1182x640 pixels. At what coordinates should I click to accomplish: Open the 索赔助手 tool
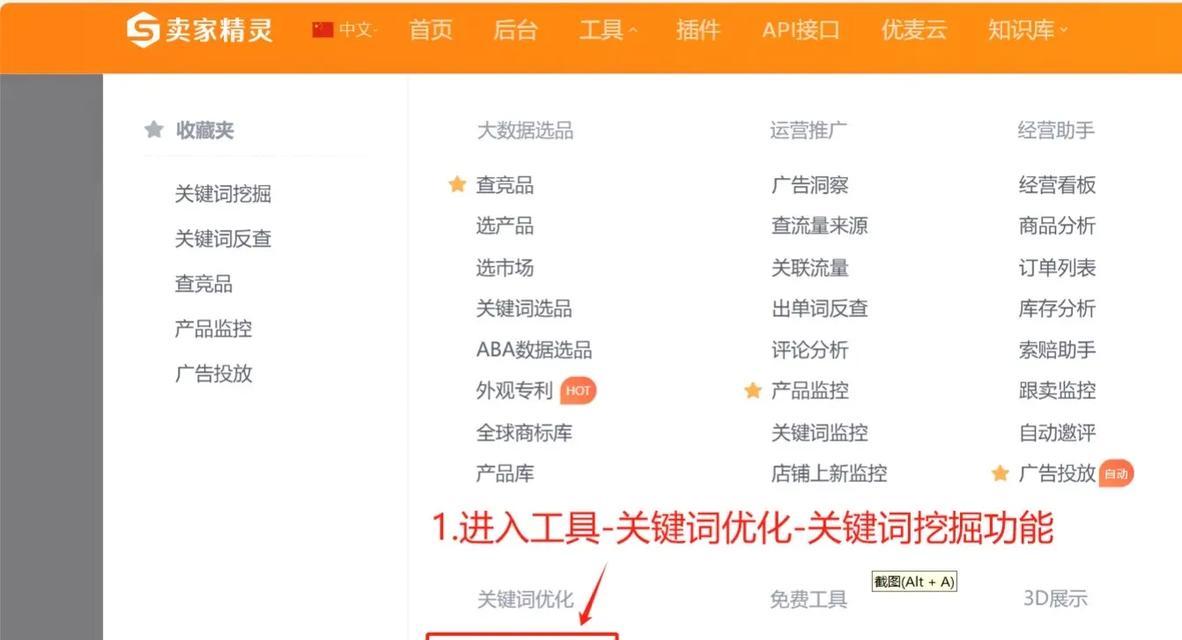pyautogui.click(x=1058, y=350)
